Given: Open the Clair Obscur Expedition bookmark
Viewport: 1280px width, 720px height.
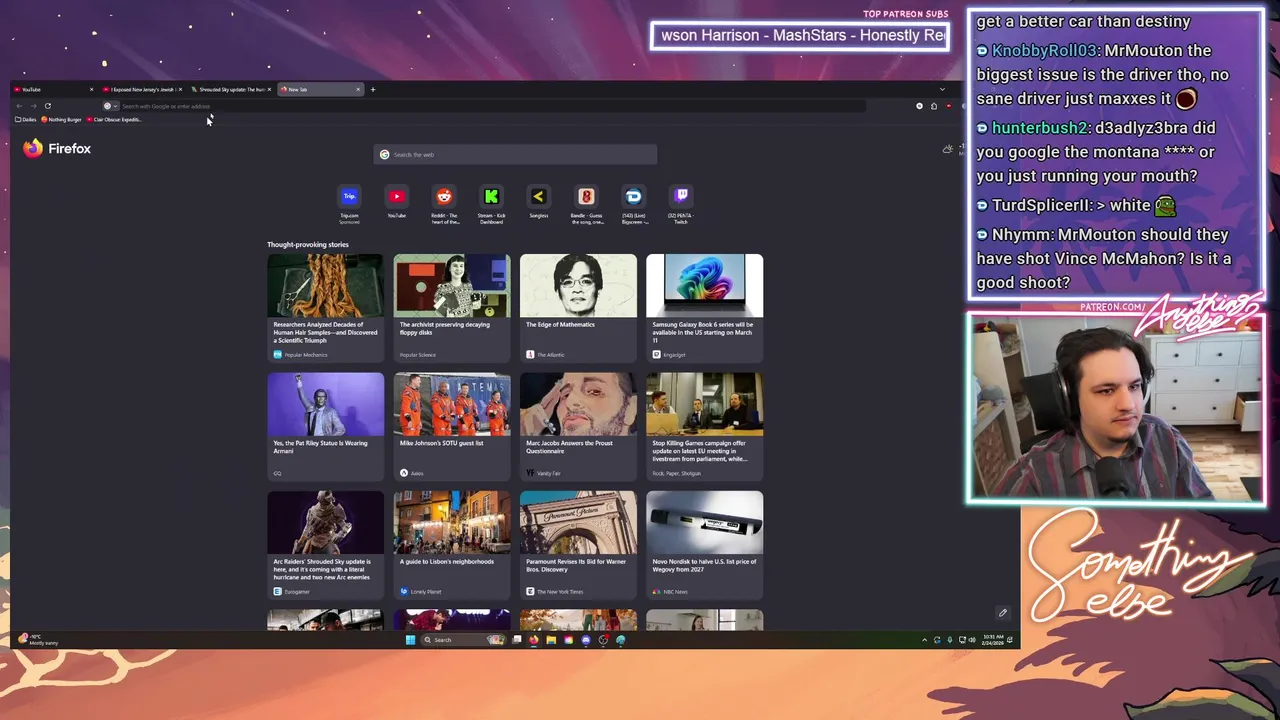Looking at the screenshot, I should point(114,119).
